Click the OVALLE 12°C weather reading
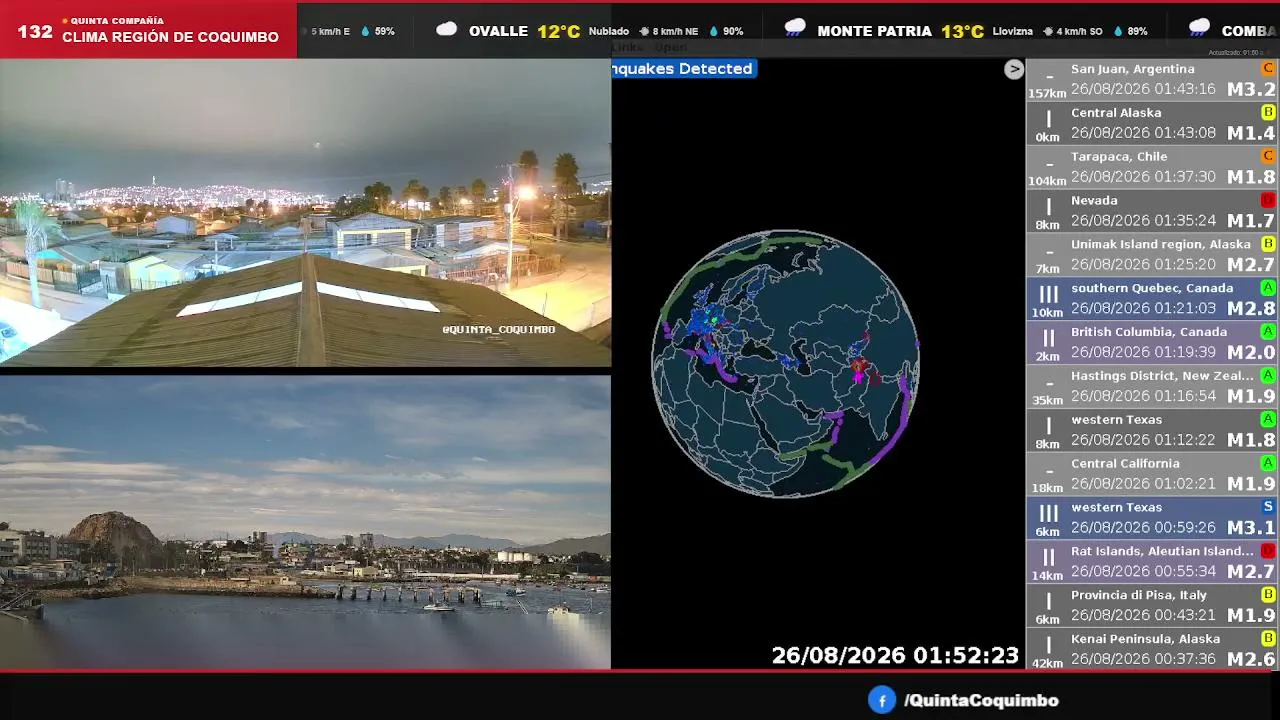1280x720 pixels. (x=524, y=31)
